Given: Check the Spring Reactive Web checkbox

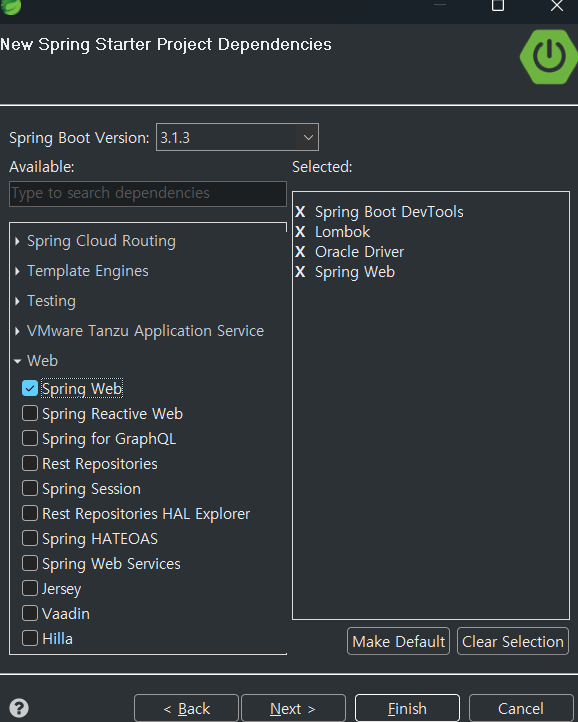Looking at the screenshot, I should point(30,413).
